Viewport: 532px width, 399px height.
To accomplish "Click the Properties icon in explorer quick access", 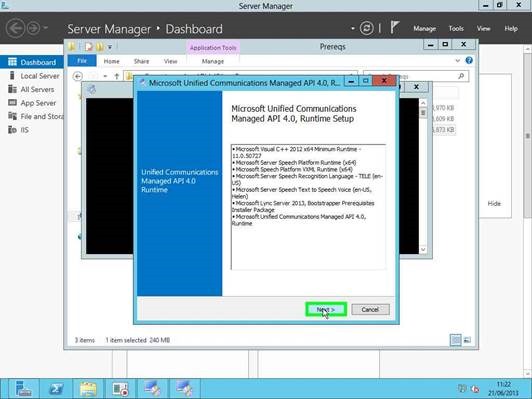I will click(89, 46).
